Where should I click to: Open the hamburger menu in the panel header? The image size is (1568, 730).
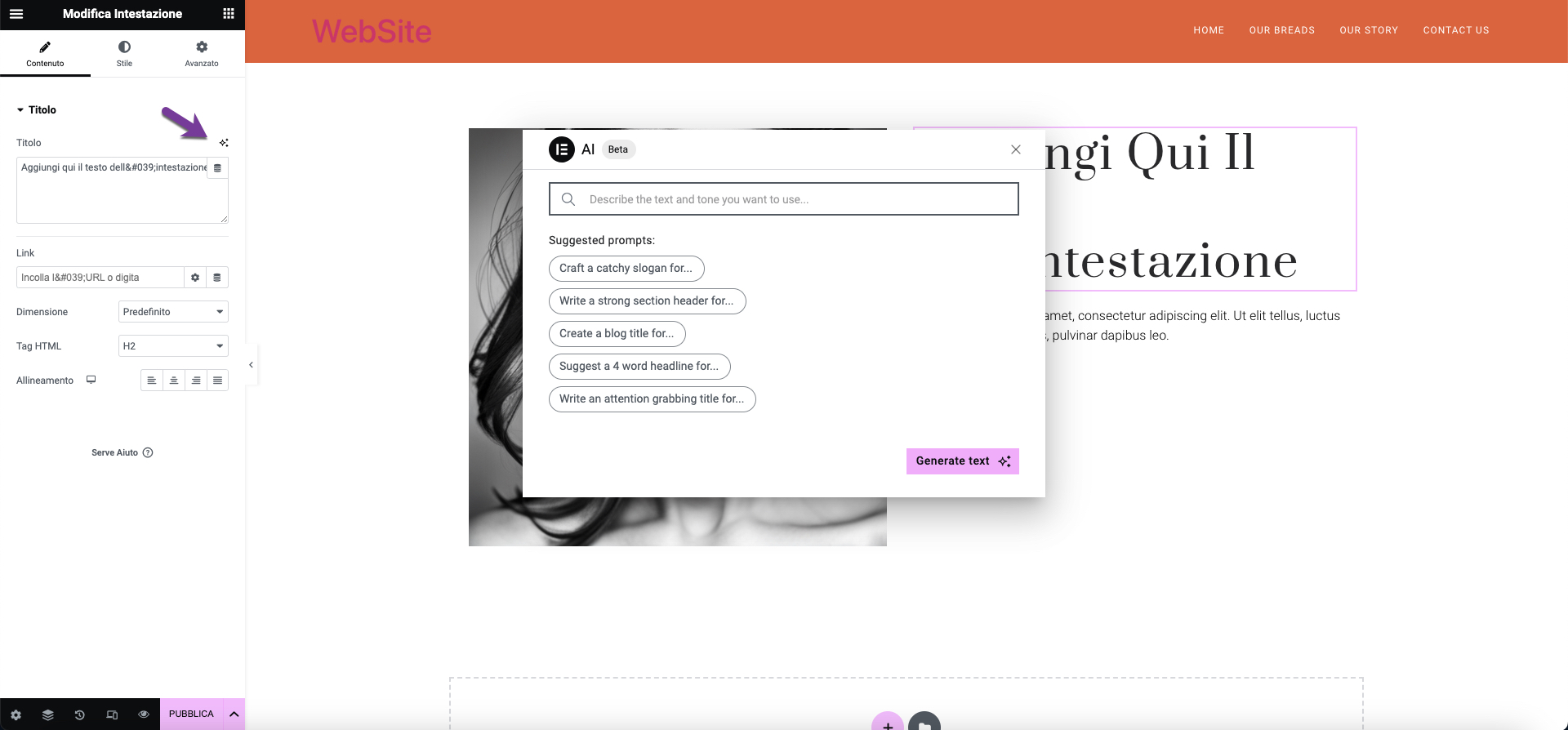click(16, 14)
